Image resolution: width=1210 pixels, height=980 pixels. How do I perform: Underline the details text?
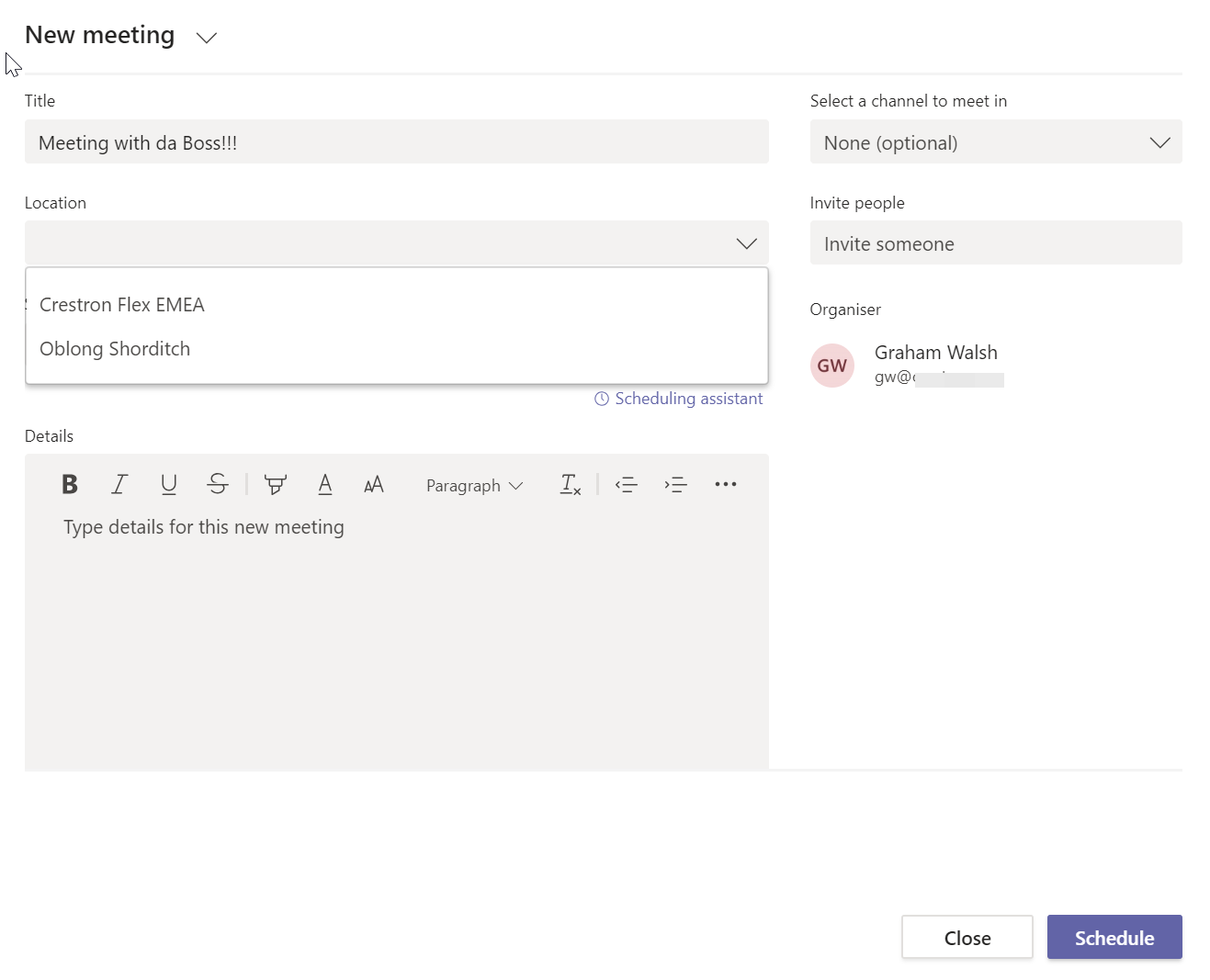[x=169, y=484]
